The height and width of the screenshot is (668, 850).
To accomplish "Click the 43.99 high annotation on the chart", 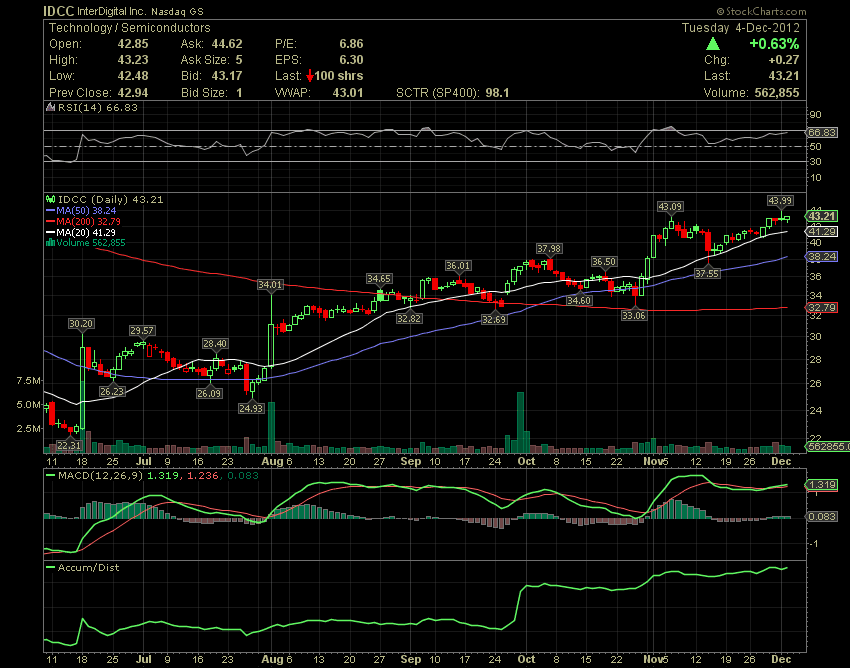I will (780, 199).
